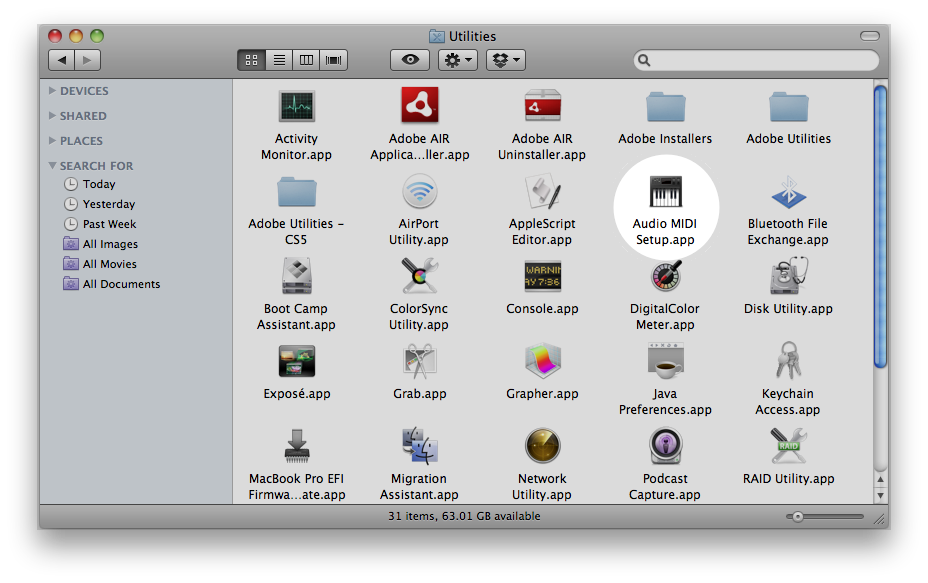The image size is (928, 583).
Task: Select Adobe AIR Application Installer icon
Action: pos(420,105)
